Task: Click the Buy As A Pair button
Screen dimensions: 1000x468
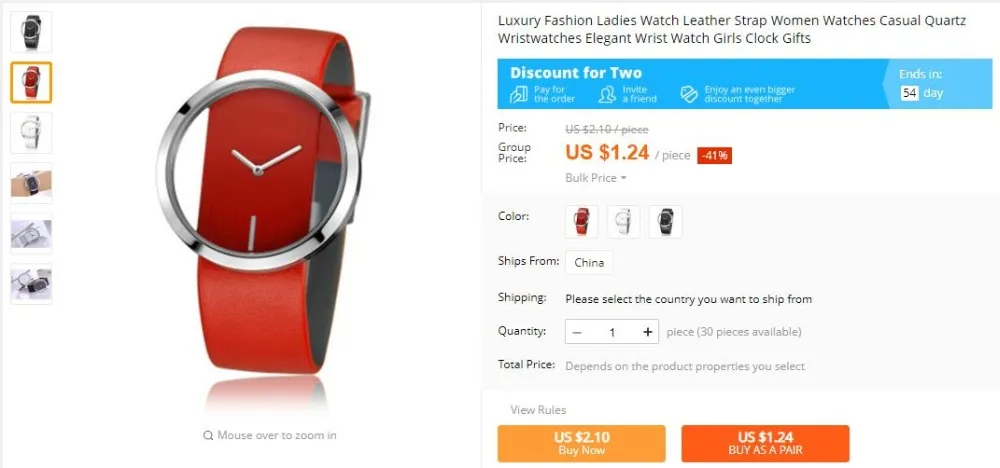Action: pyautogui.click(x=765, y=443)
